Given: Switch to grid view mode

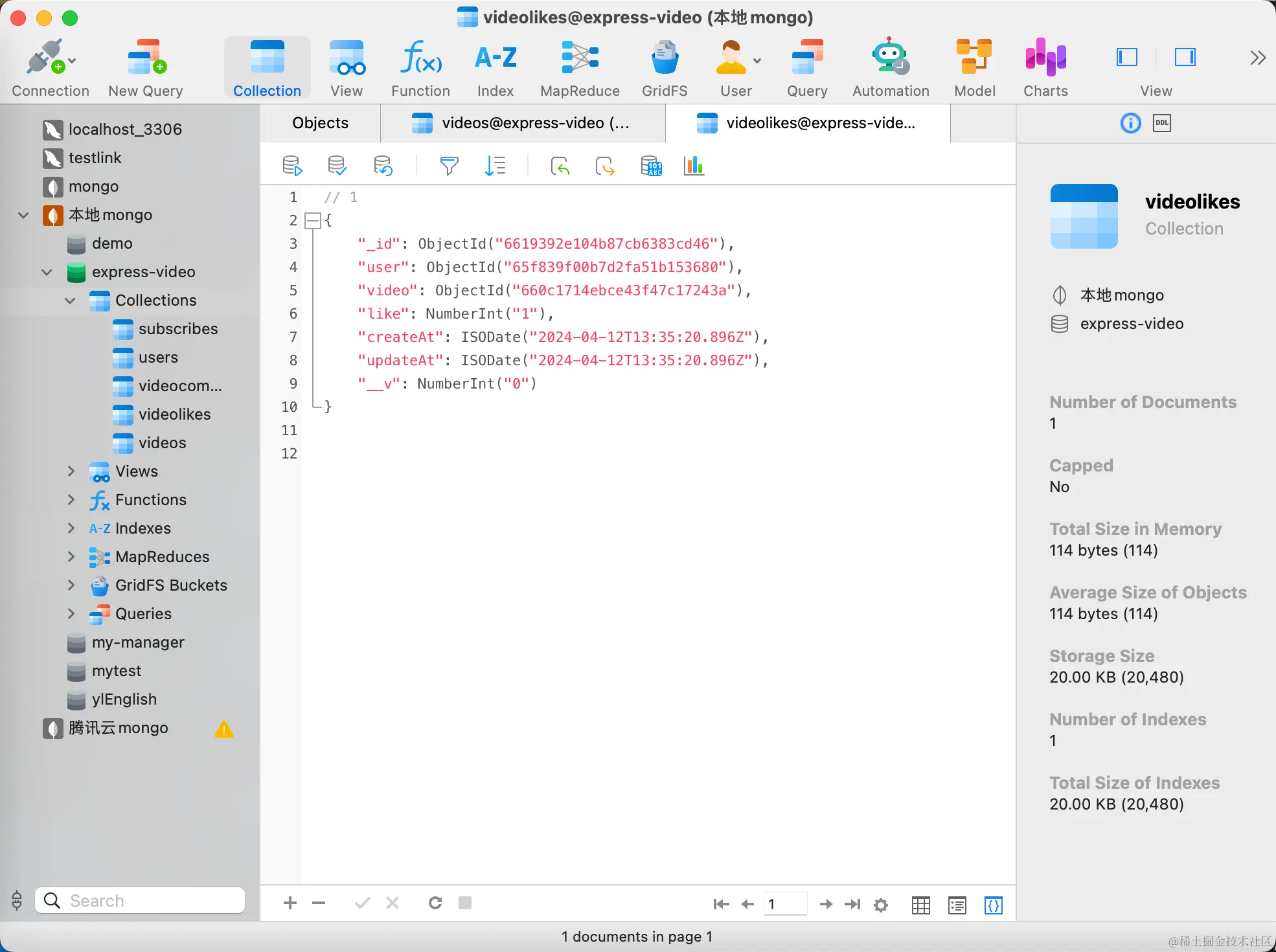Looking at the screenshot, I should (920, 905).
